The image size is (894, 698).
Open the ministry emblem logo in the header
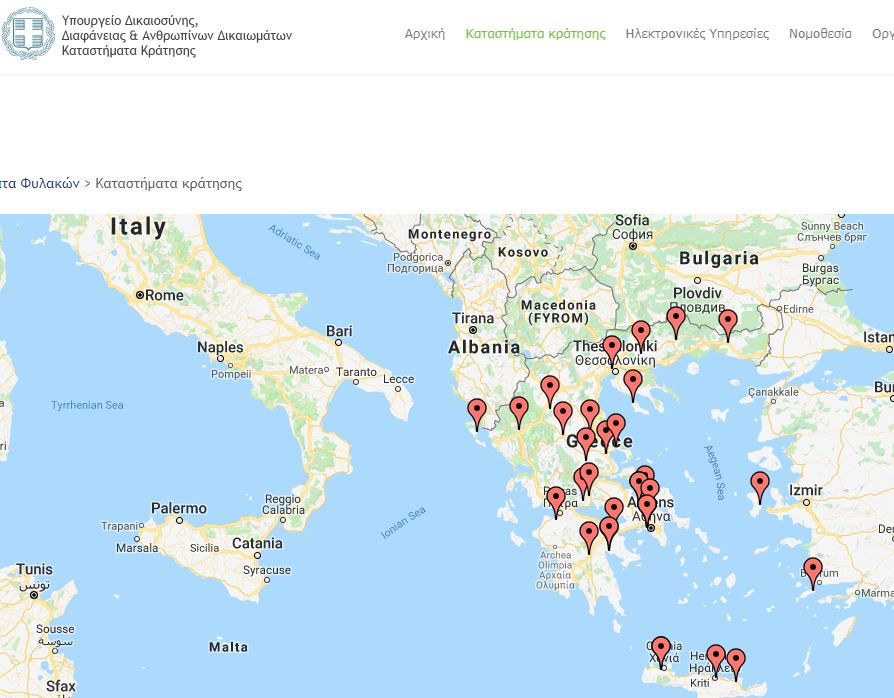tap(28, 33)
